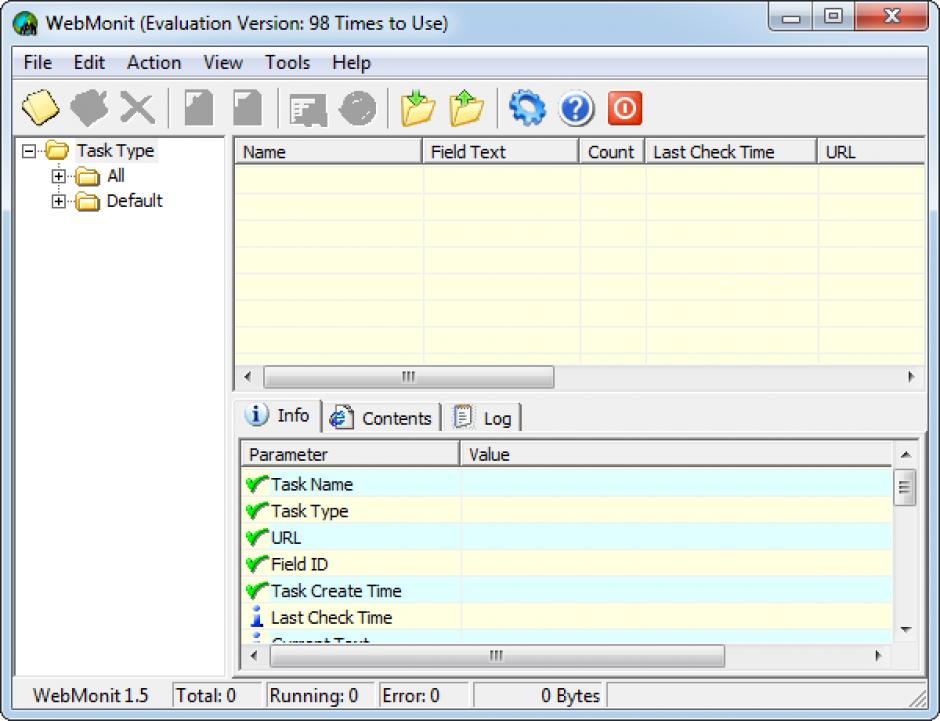Open the Action menu
The height and width of the screenshot is (721, 940).
point(154,62)
